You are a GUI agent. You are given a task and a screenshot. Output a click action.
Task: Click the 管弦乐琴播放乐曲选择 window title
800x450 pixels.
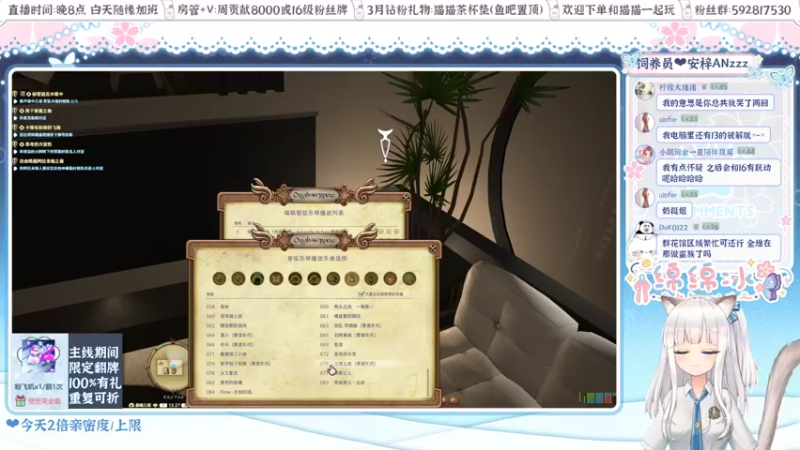pos(317,258)
